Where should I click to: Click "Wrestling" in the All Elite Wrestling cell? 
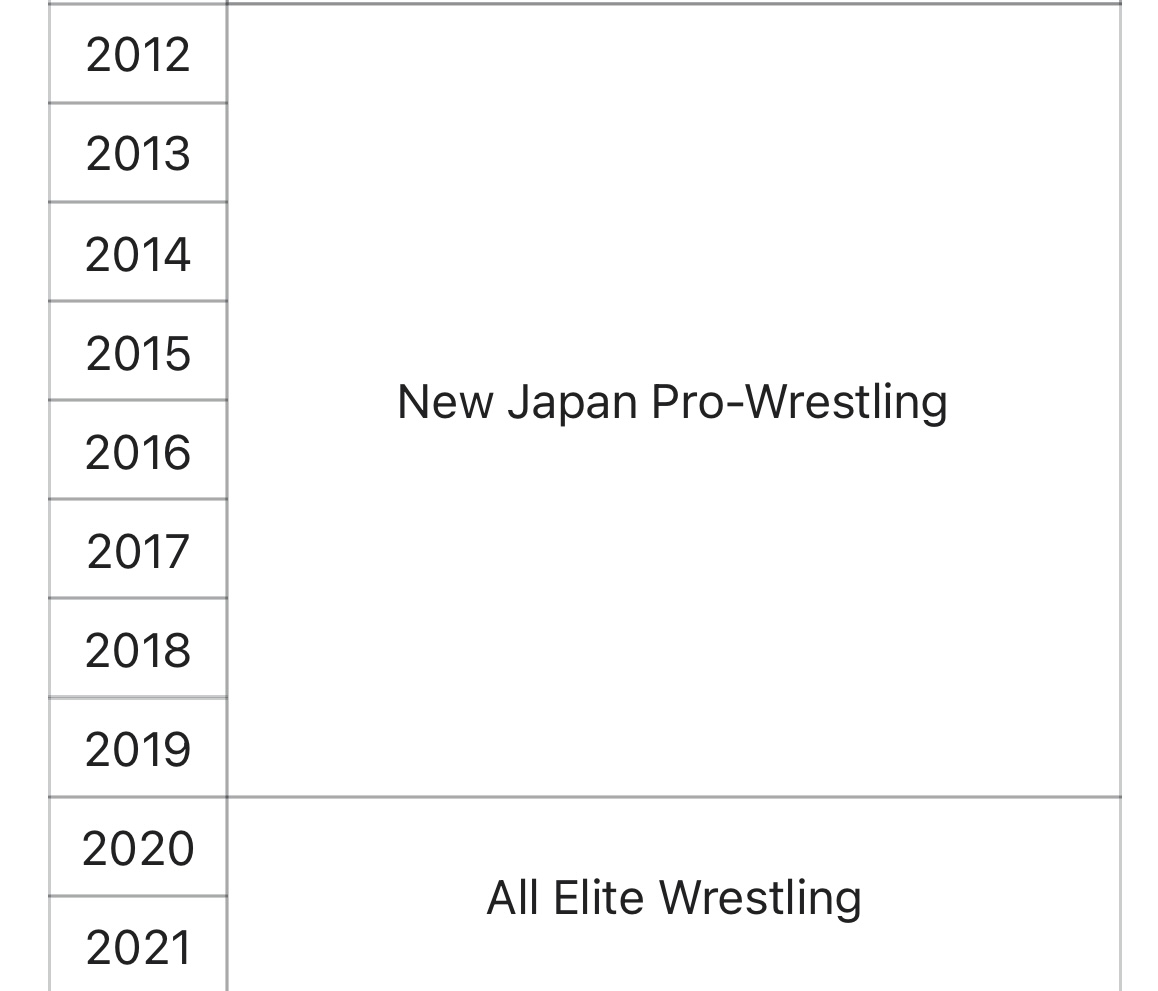tap(760, 898)
